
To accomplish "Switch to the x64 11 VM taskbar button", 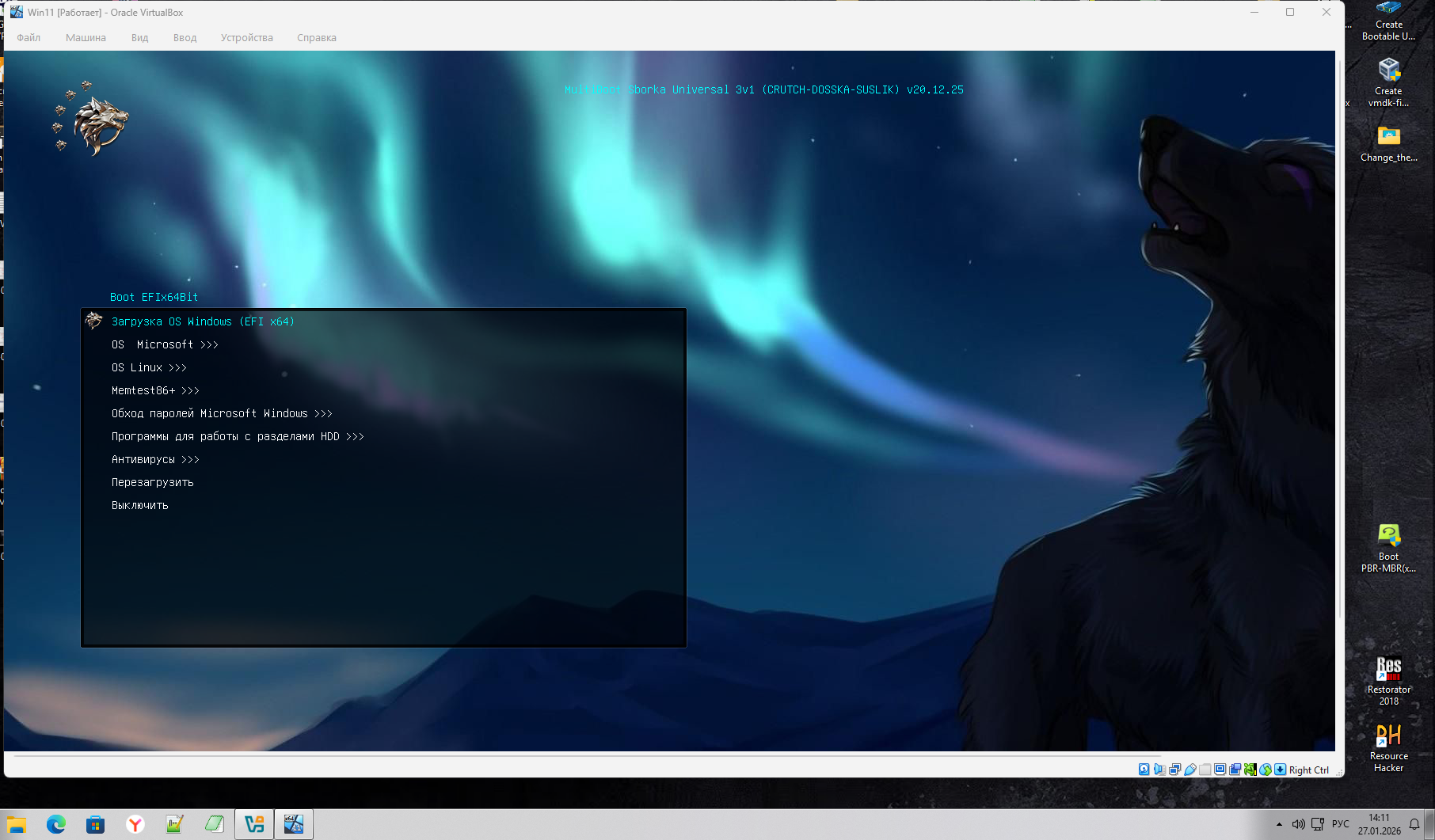I will (x=294, y=824).
